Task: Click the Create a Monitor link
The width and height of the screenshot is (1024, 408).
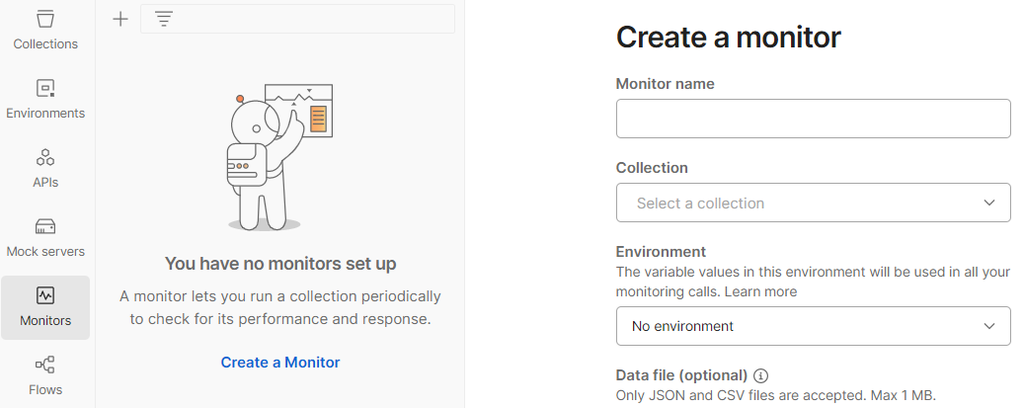Action: coord(280,362)
